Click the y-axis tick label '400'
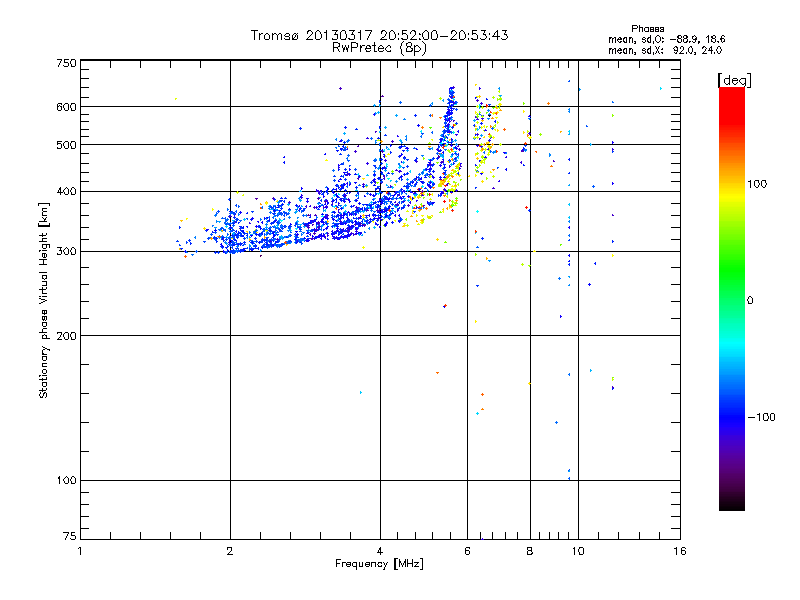 click(66, 191)
